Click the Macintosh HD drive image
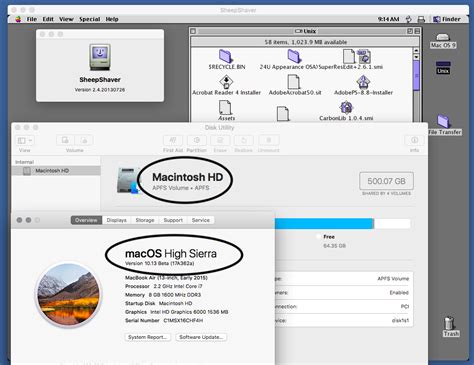The height and width of the screenshot is (365, 474). [128, 180]
